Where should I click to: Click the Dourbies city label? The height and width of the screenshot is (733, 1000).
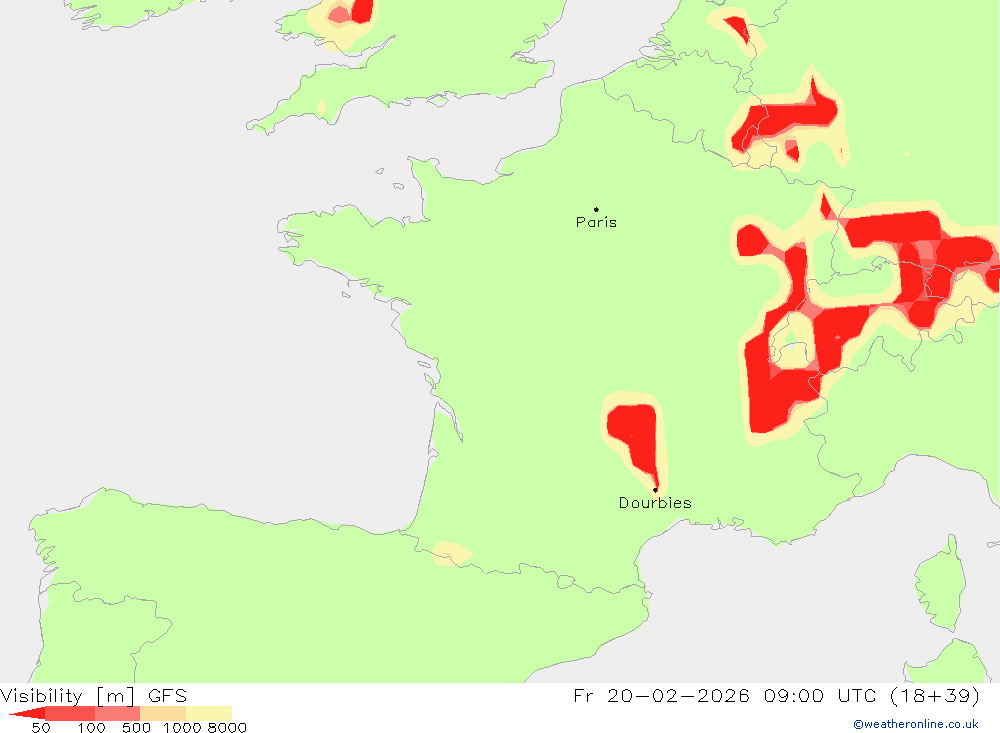[x=655, y=503]
